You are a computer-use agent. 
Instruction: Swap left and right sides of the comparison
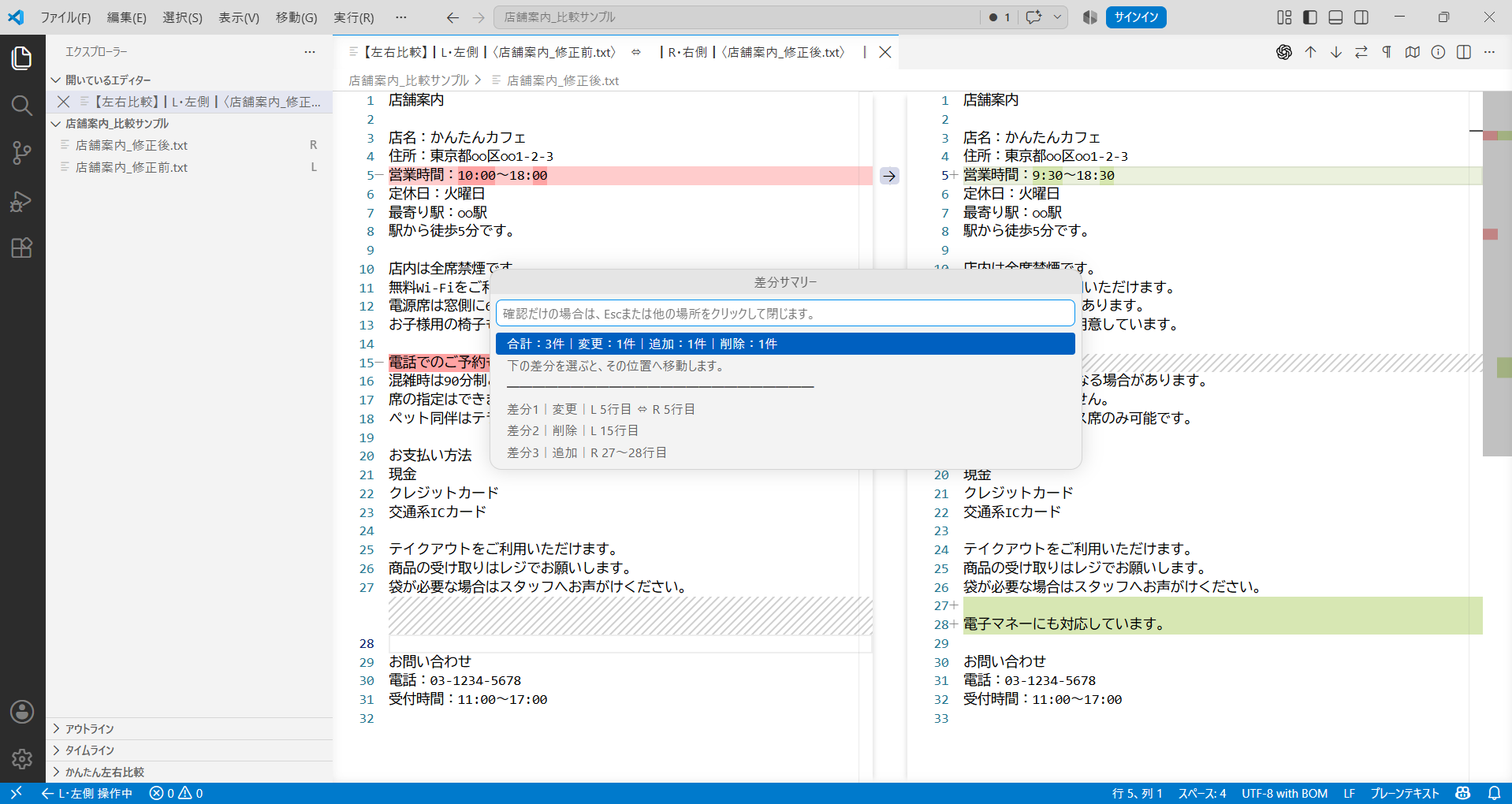[x=1361, y=52]
